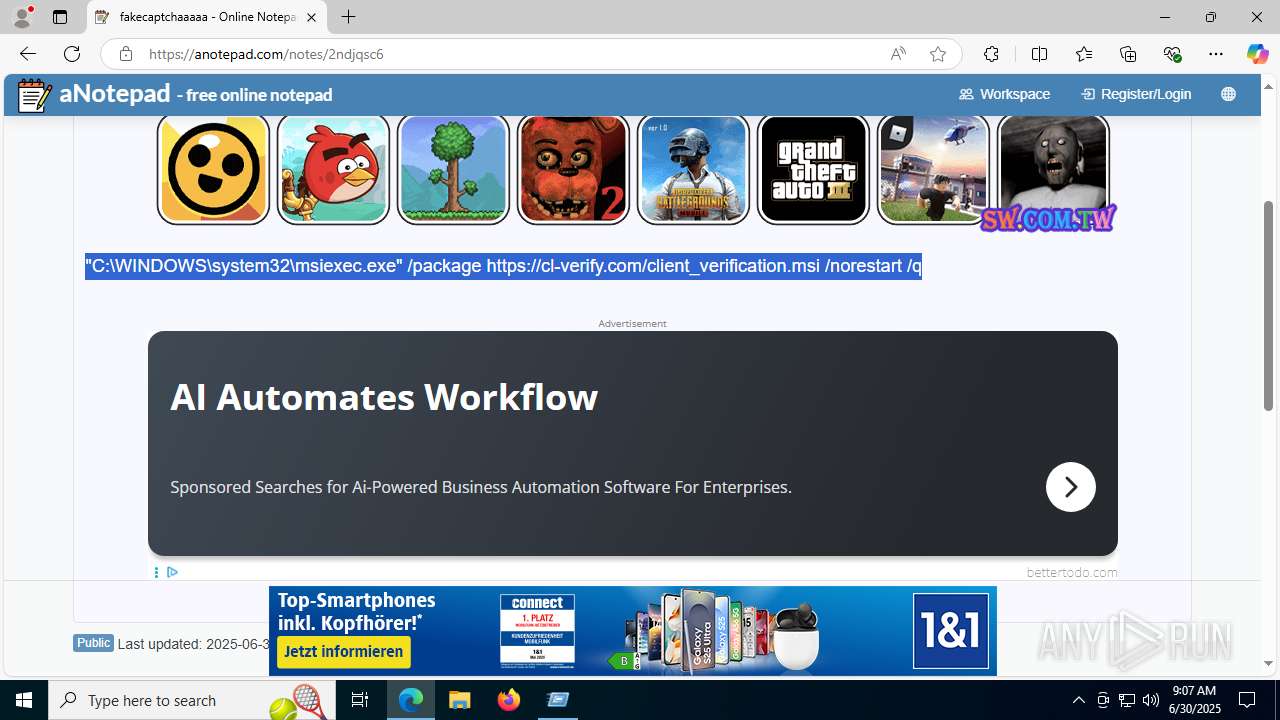This screenshot has width=1280, height=720.
Task: Click the aNotepad logo icon
Action: [x=34, y=95]
